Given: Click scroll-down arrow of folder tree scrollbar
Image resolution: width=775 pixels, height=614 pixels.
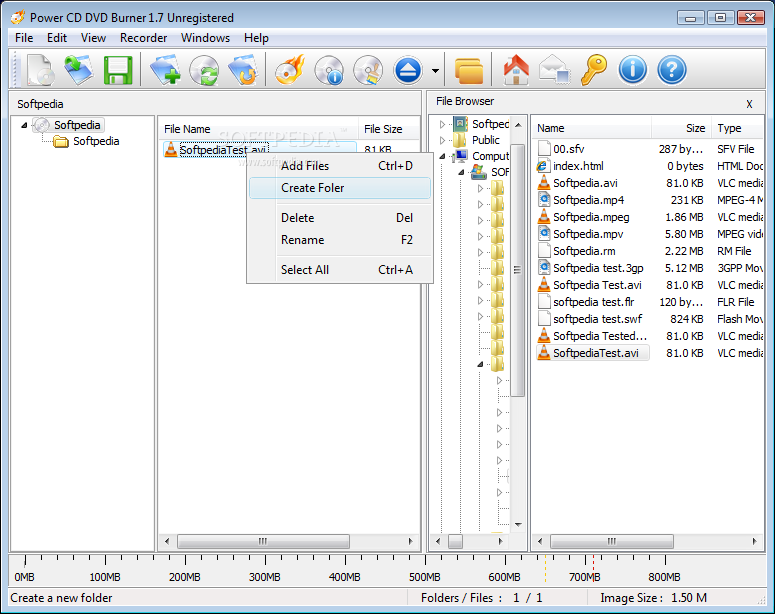Looking at the screenshot, I should [x=518, y=525].
